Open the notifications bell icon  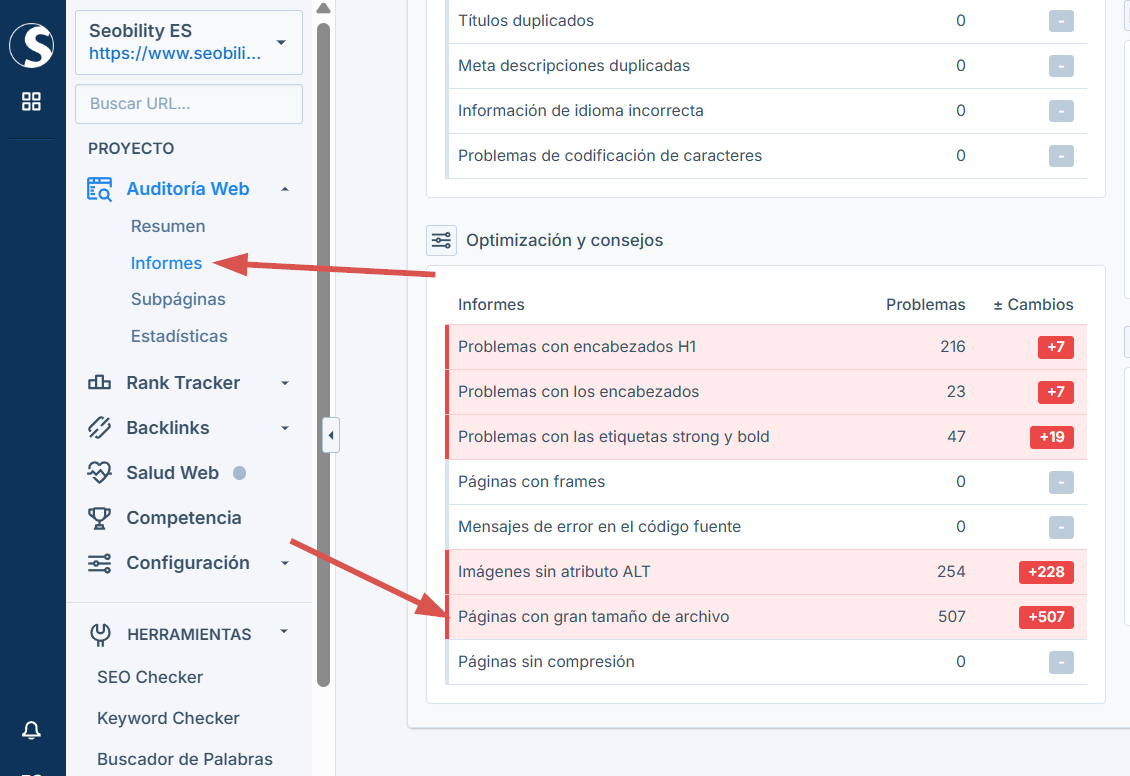(x=31, y=730)
